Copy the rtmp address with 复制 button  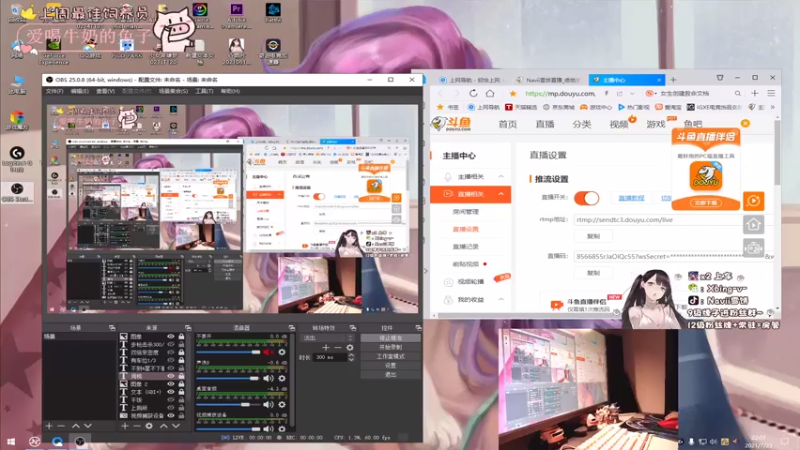point(593,236)
